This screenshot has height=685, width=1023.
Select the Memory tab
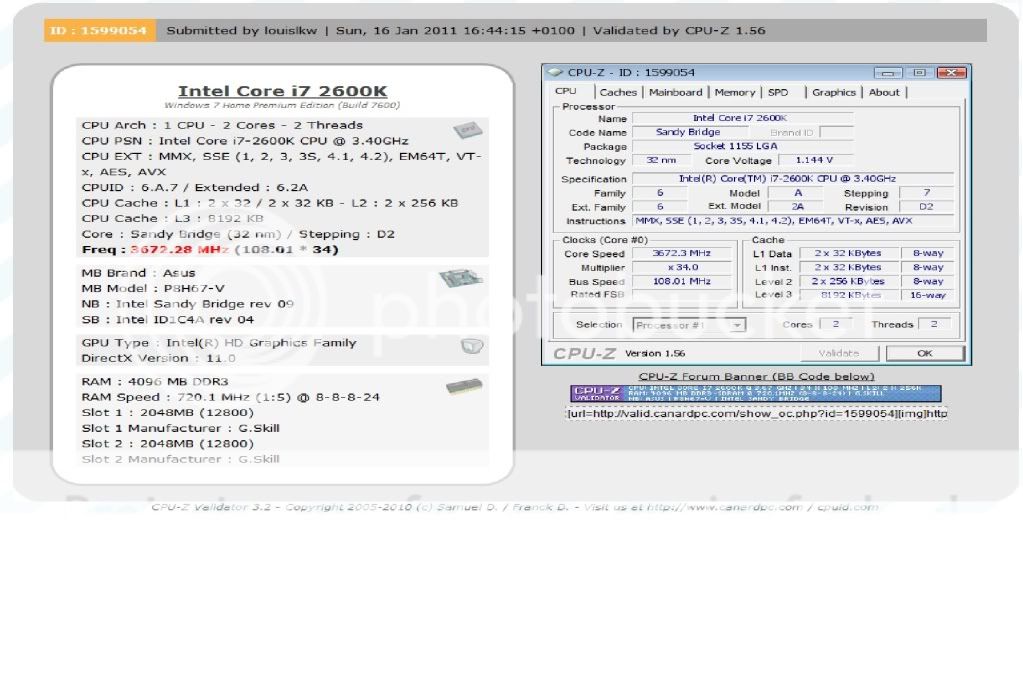[735, 93]
